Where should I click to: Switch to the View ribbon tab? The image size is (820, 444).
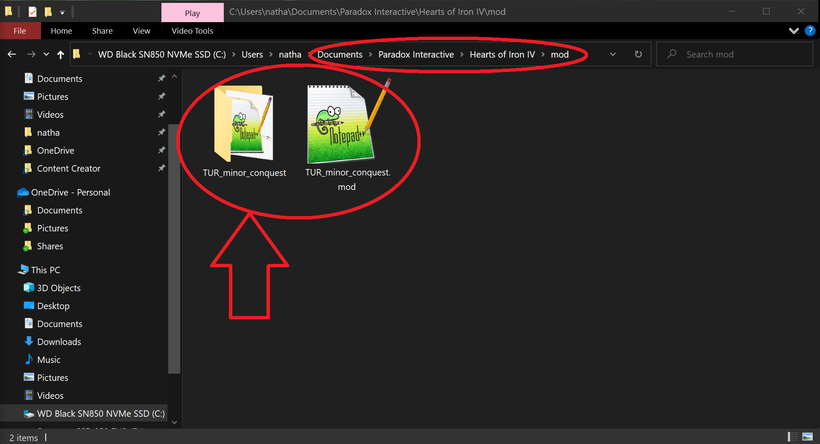pos(141,31)
